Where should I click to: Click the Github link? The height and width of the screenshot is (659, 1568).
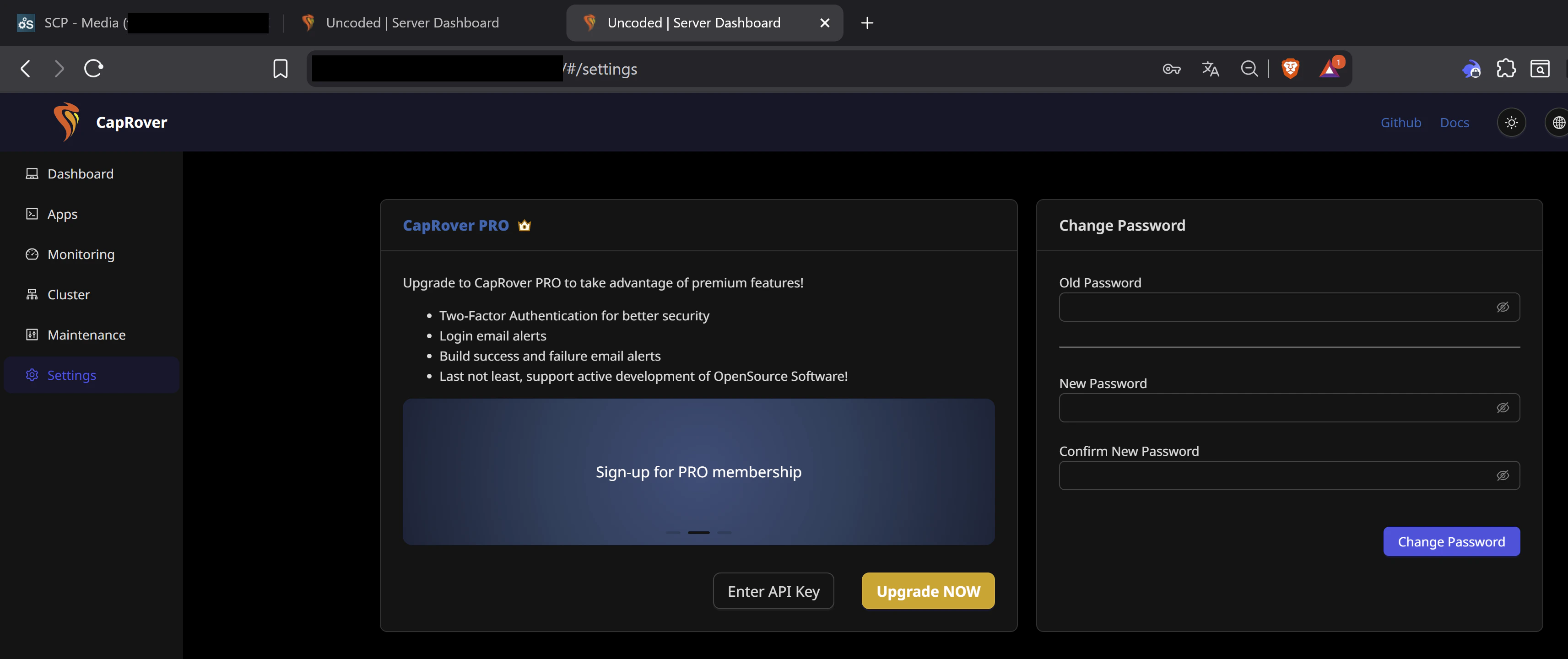(x=1400, y=123)
